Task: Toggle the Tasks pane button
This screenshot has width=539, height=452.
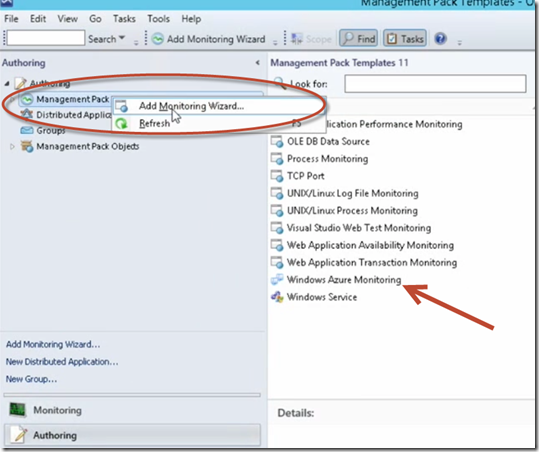Action: [405, 38]
